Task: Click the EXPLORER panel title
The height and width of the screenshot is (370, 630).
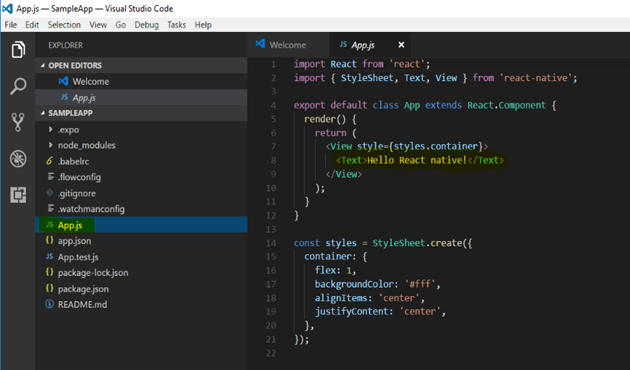Action: tap(65, 45)
